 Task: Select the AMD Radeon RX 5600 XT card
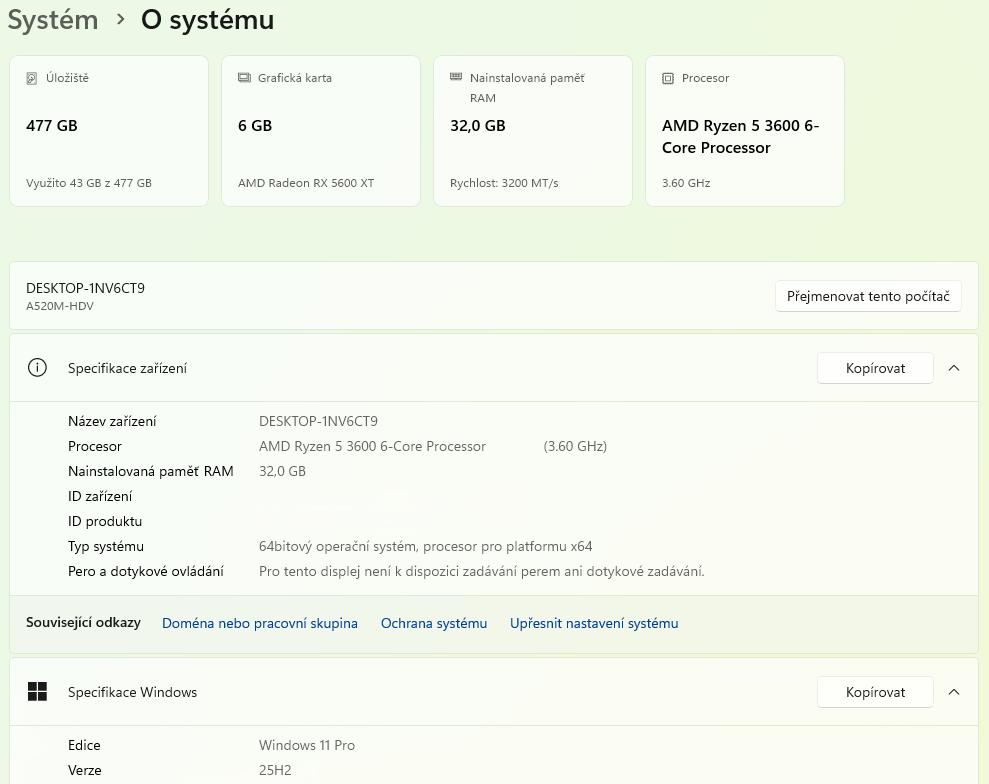[x=321, y=131]
